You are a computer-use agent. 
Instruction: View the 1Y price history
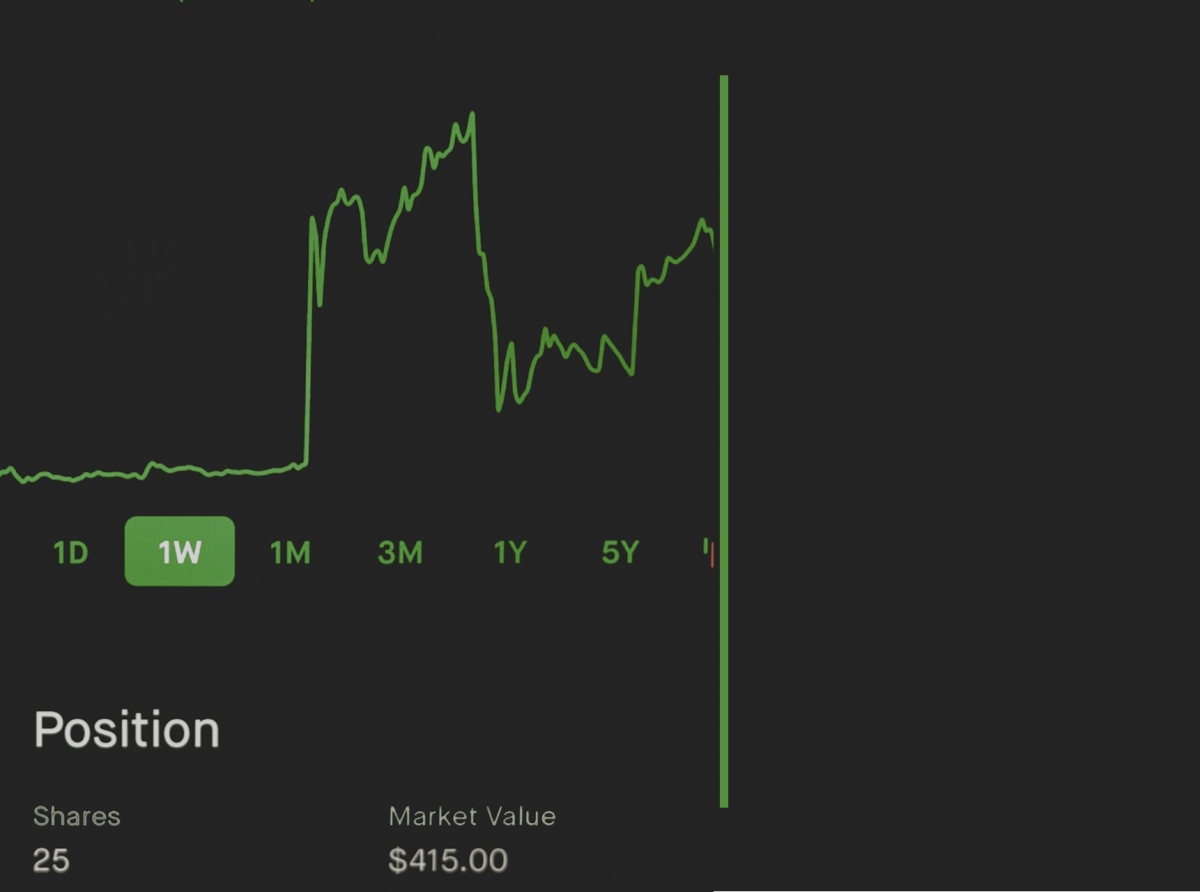click(x=508, y=552)
